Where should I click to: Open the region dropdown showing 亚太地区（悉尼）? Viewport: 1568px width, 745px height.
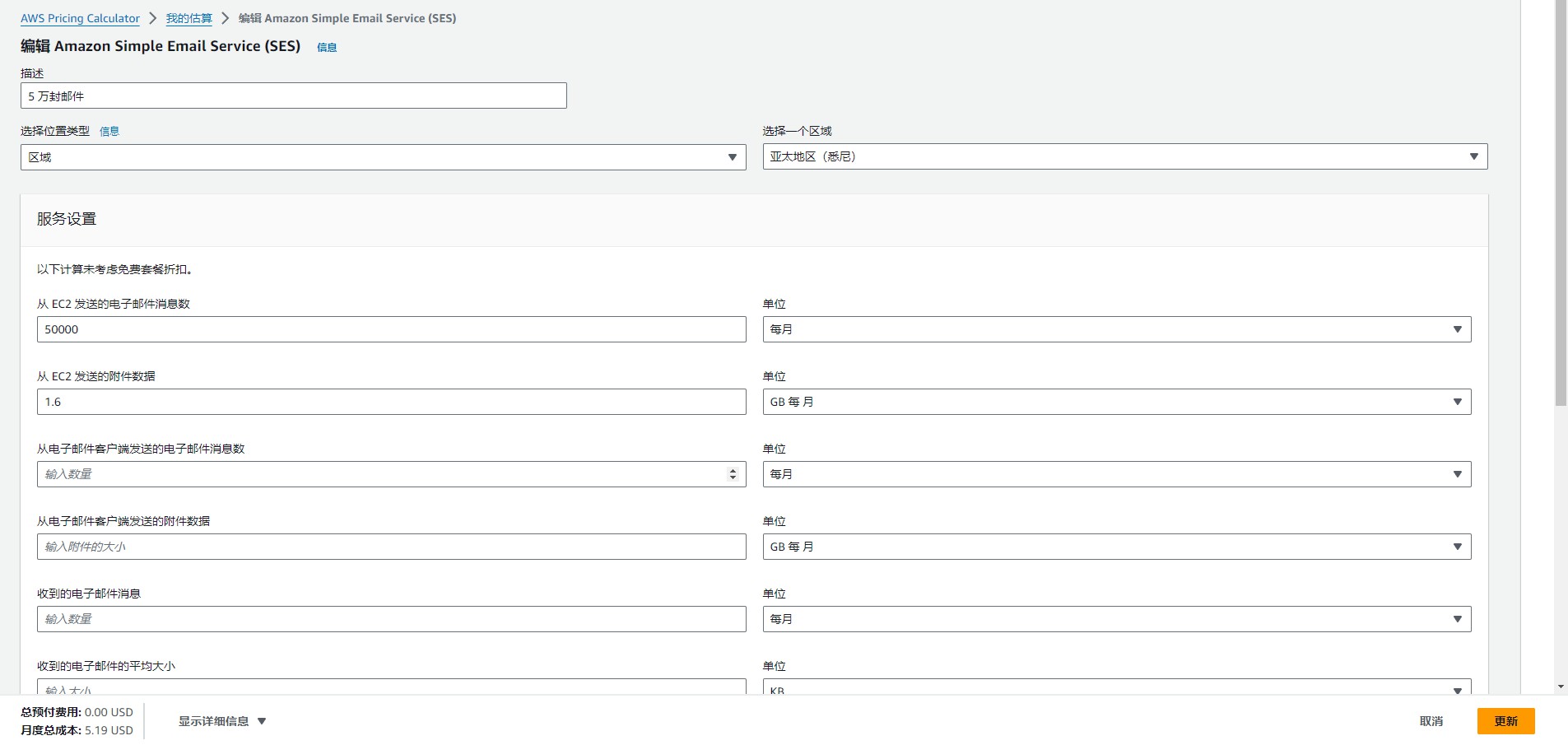point(1125,156)
